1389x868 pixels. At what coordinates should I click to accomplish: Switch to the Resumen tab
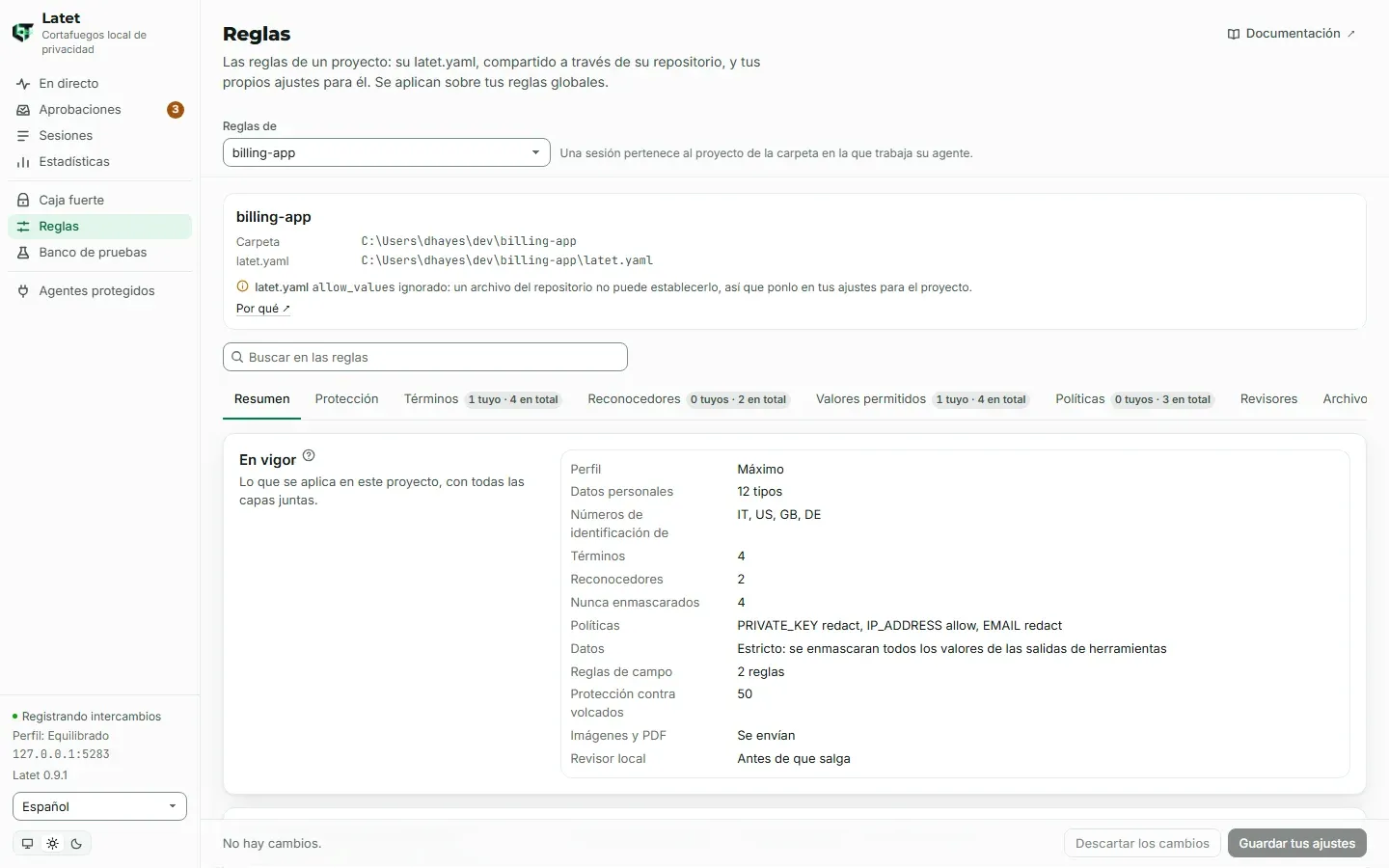point(261,399)
